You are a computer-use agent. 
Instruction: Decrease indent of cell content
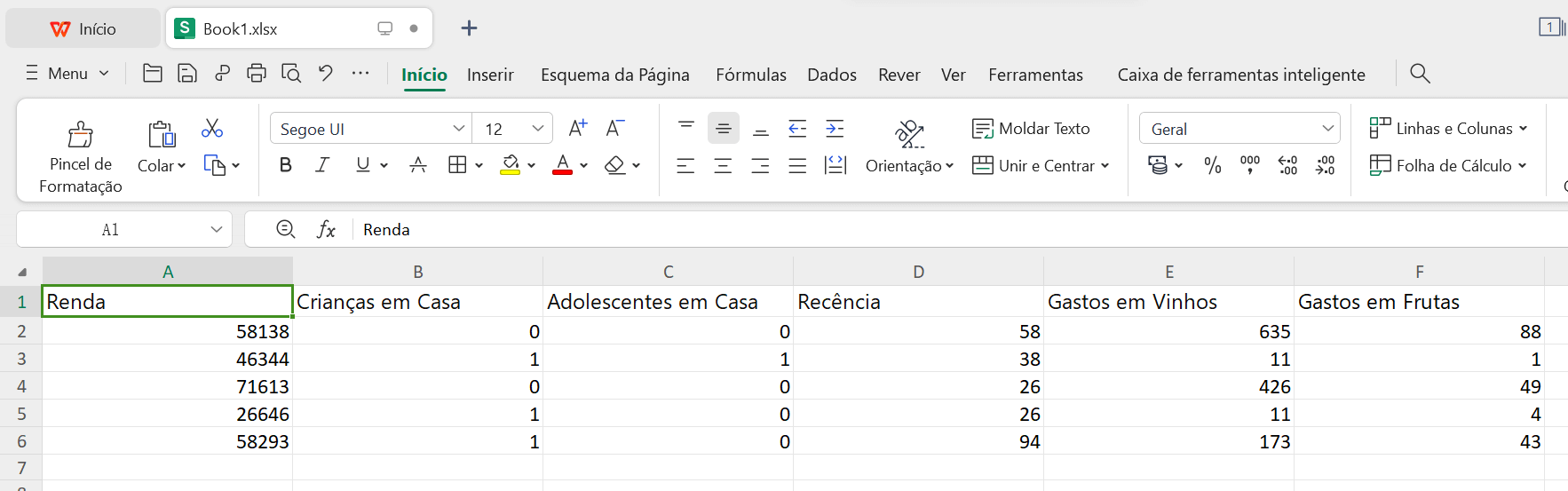797,128
